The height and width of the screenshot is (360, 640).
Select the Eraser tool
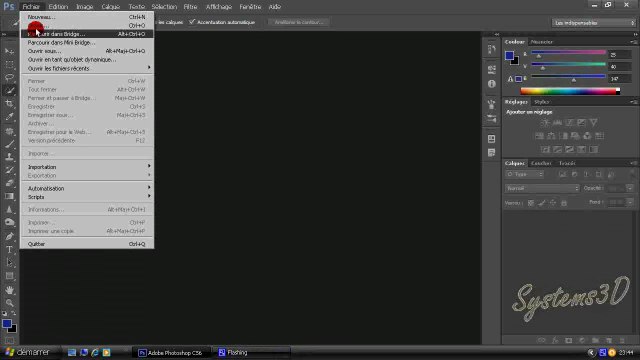tap(9, 183)
